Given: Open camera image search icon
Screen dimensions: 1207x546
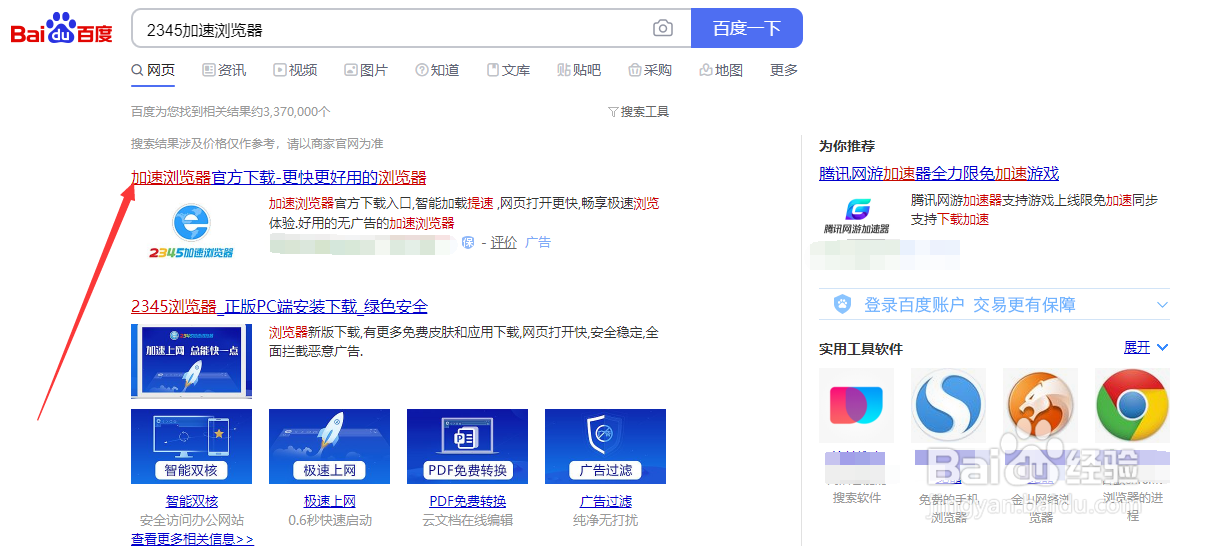Looking at the screenshot, I should click(663, 28).
